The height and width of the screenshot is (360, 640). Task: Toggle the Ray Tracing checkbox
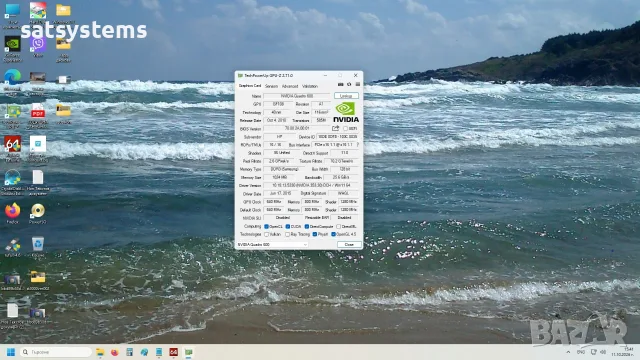[287, 235]
